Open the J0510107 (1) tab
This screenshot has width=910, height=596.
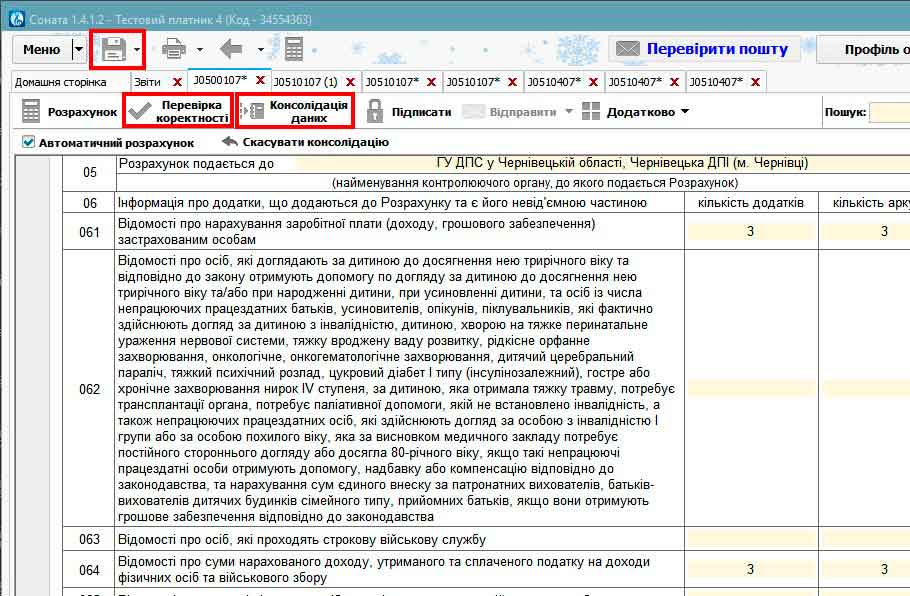tap(305, 82)
